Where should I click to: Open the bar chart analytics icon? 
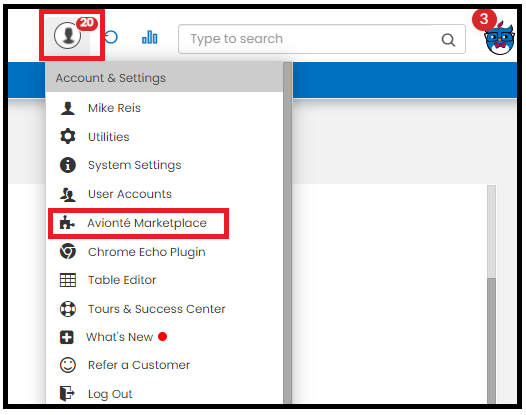point(150,37)
